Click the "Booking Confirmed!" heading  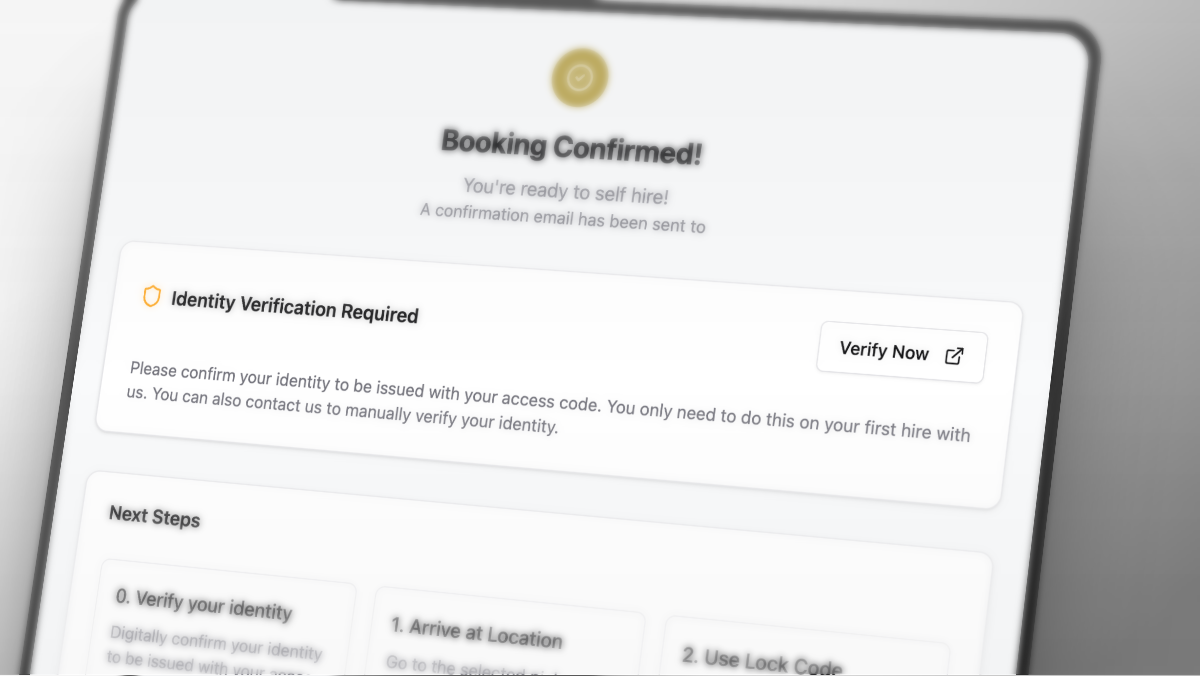571,148
